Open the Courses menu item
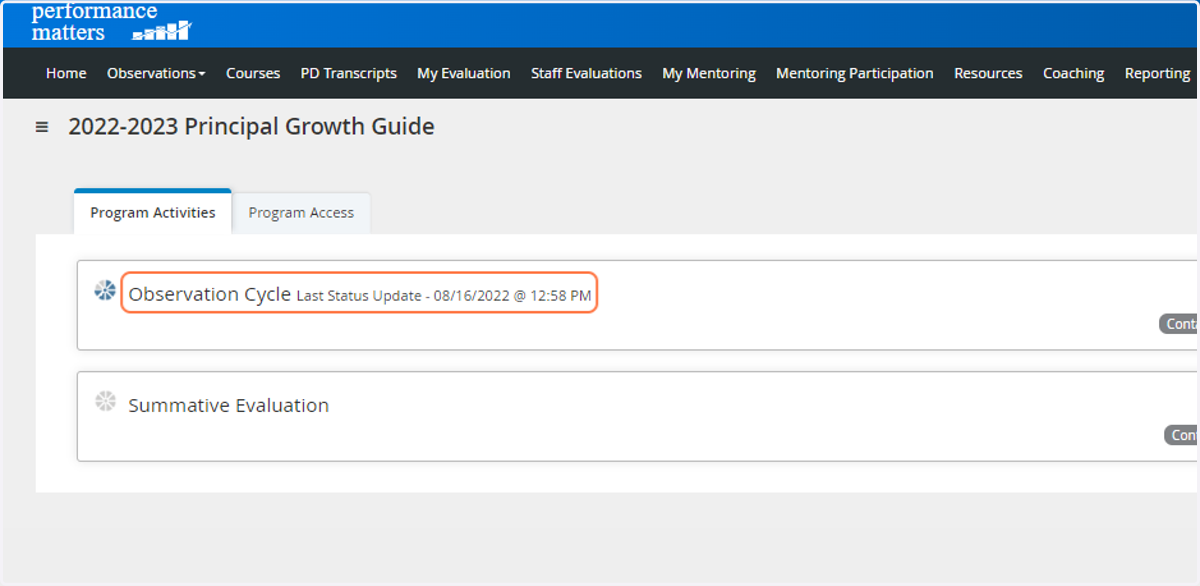 (253, 73)
